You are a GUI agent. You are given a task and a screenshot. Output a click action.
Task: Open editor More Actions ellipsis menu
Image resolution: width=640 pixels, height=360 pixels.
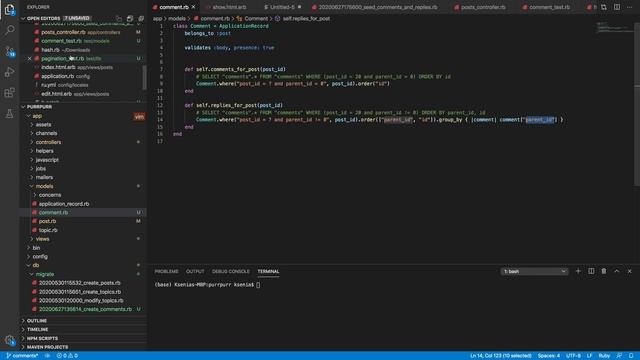tap(629, 7)
